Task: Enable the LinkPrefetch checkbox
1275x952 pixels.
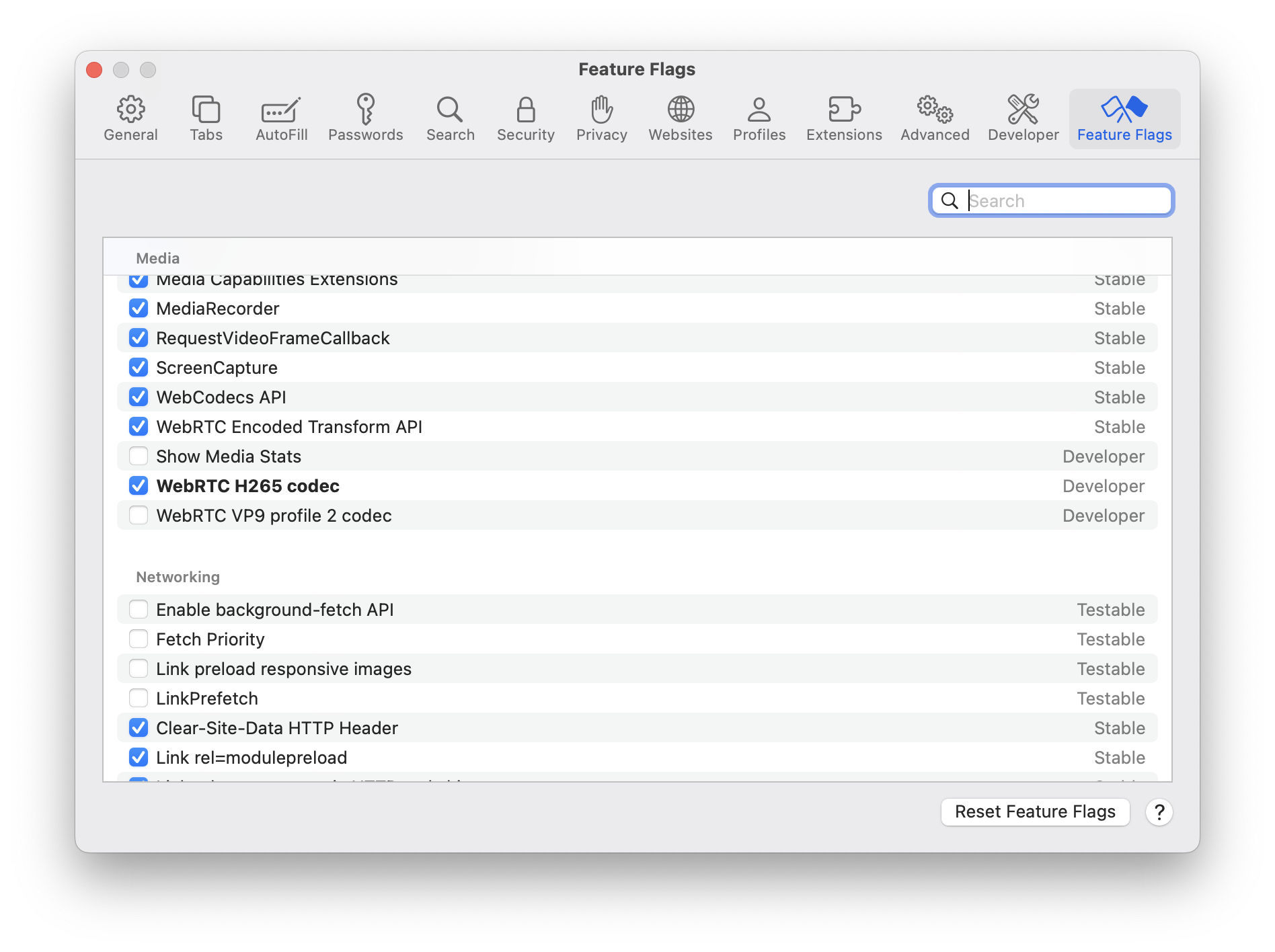Action: click(x=139, y=699)
